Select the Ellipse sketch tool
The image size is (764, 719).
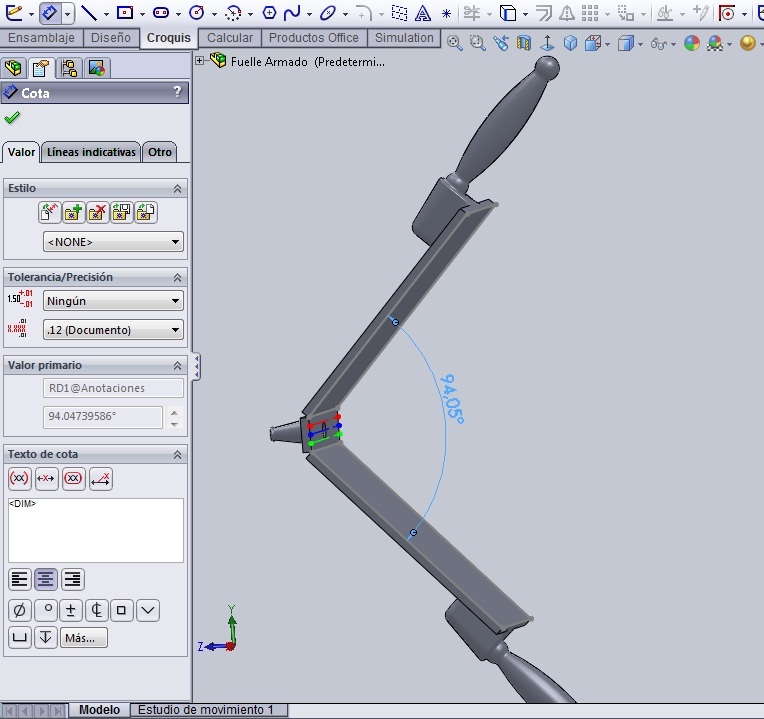click(328, 13)
